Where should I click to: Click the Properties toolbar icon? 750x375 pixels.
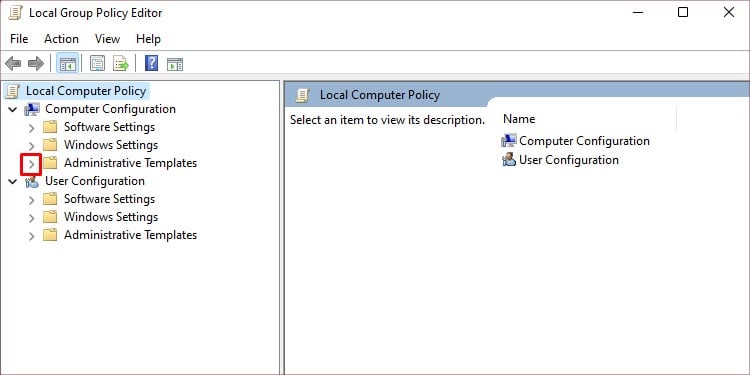(98, 64)
